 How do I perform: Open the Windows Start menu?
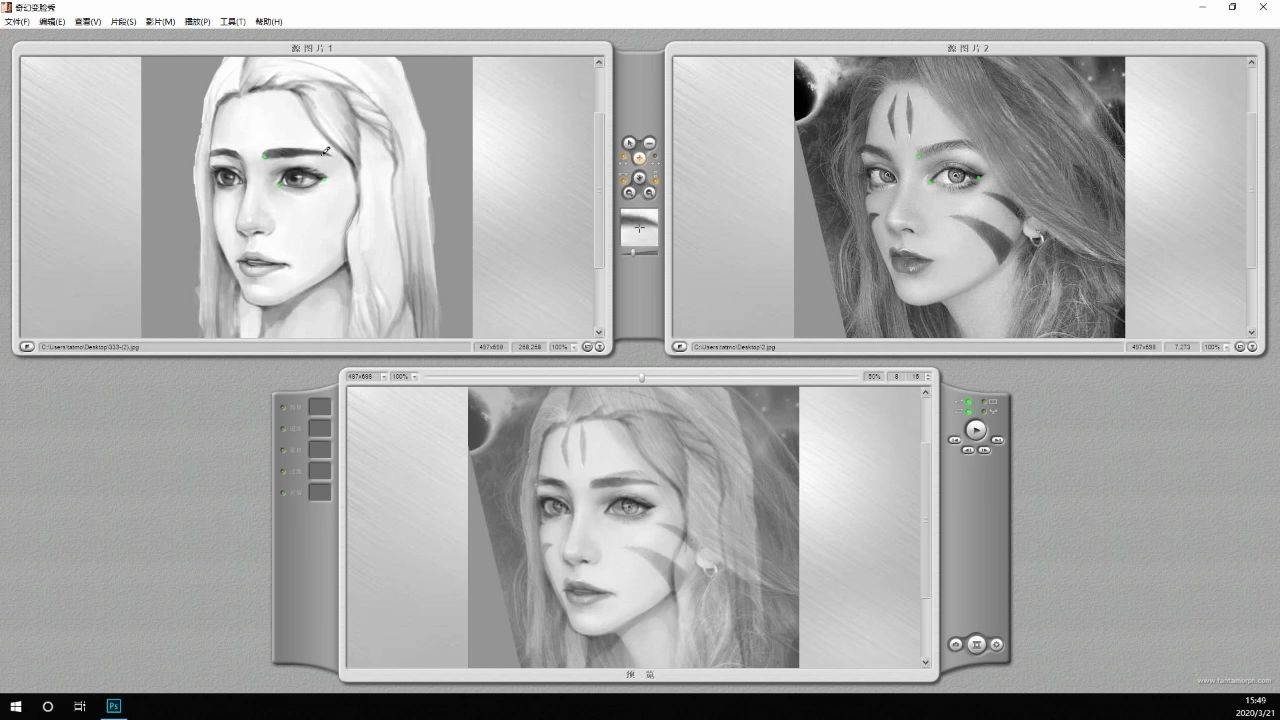pos(15,706)
